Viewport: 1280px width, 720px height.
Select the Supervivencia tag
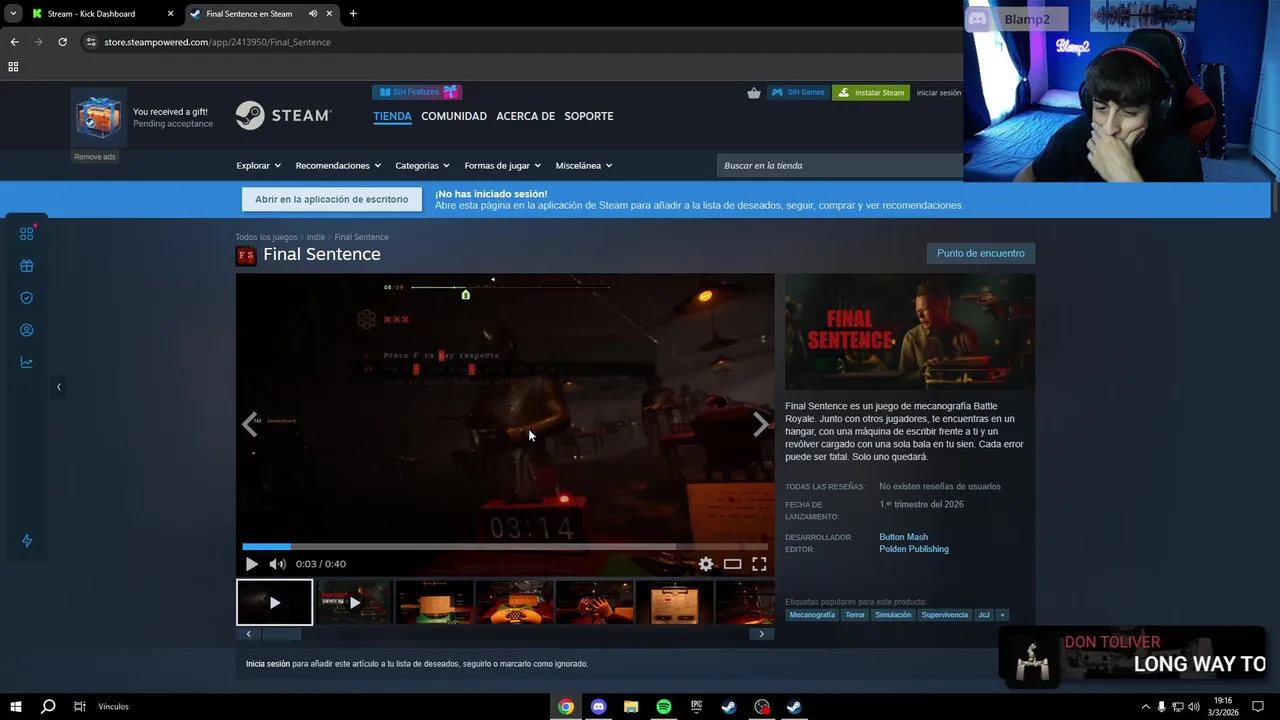[x=945, y=615]
